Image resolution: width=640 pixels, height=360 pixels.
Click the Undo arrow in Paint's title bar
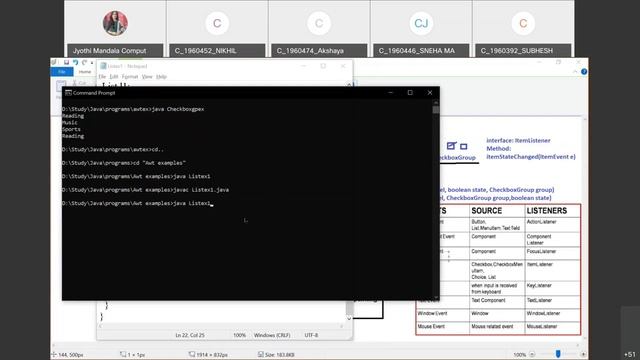76,62
